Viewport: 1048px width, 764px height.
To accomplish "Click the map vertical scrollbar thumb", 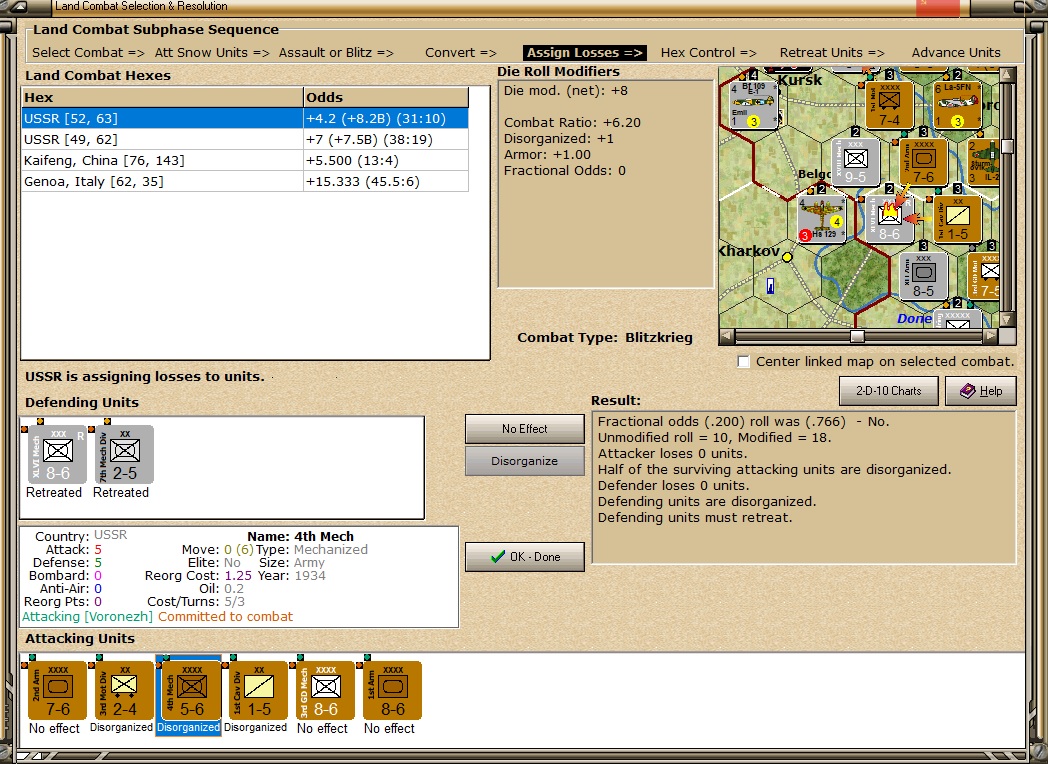I will (1007, 146).
